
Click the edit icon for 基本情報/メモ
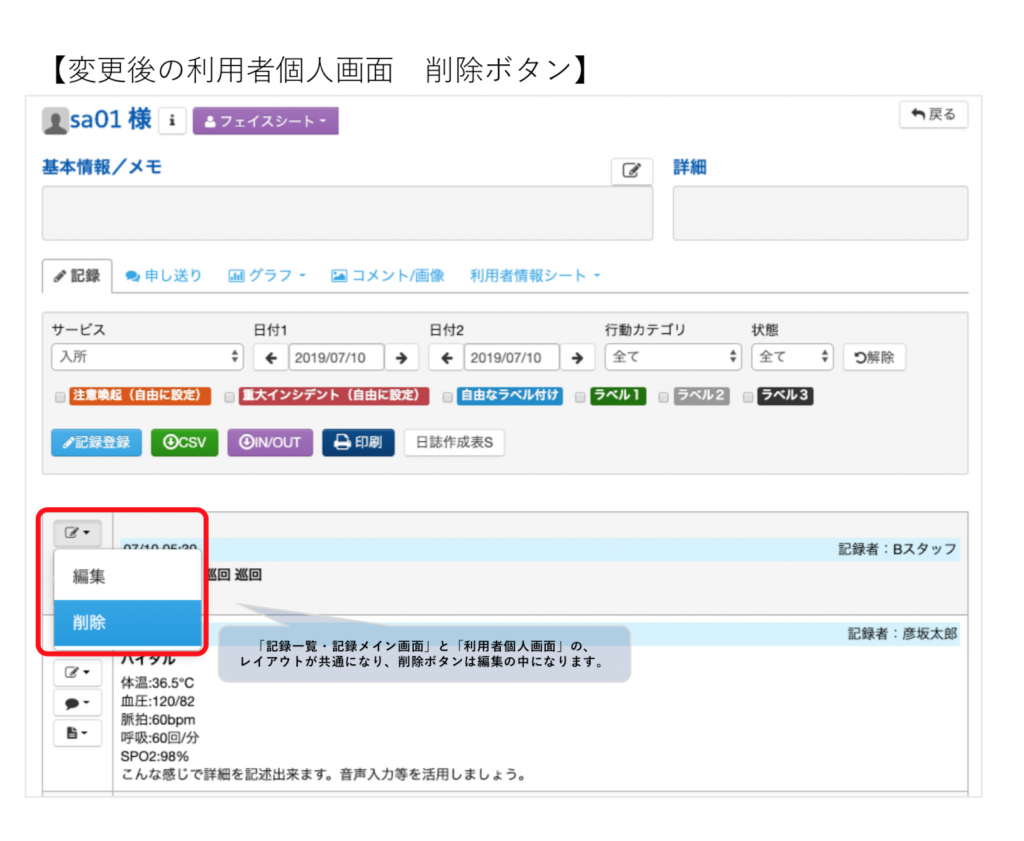(631, 171)
